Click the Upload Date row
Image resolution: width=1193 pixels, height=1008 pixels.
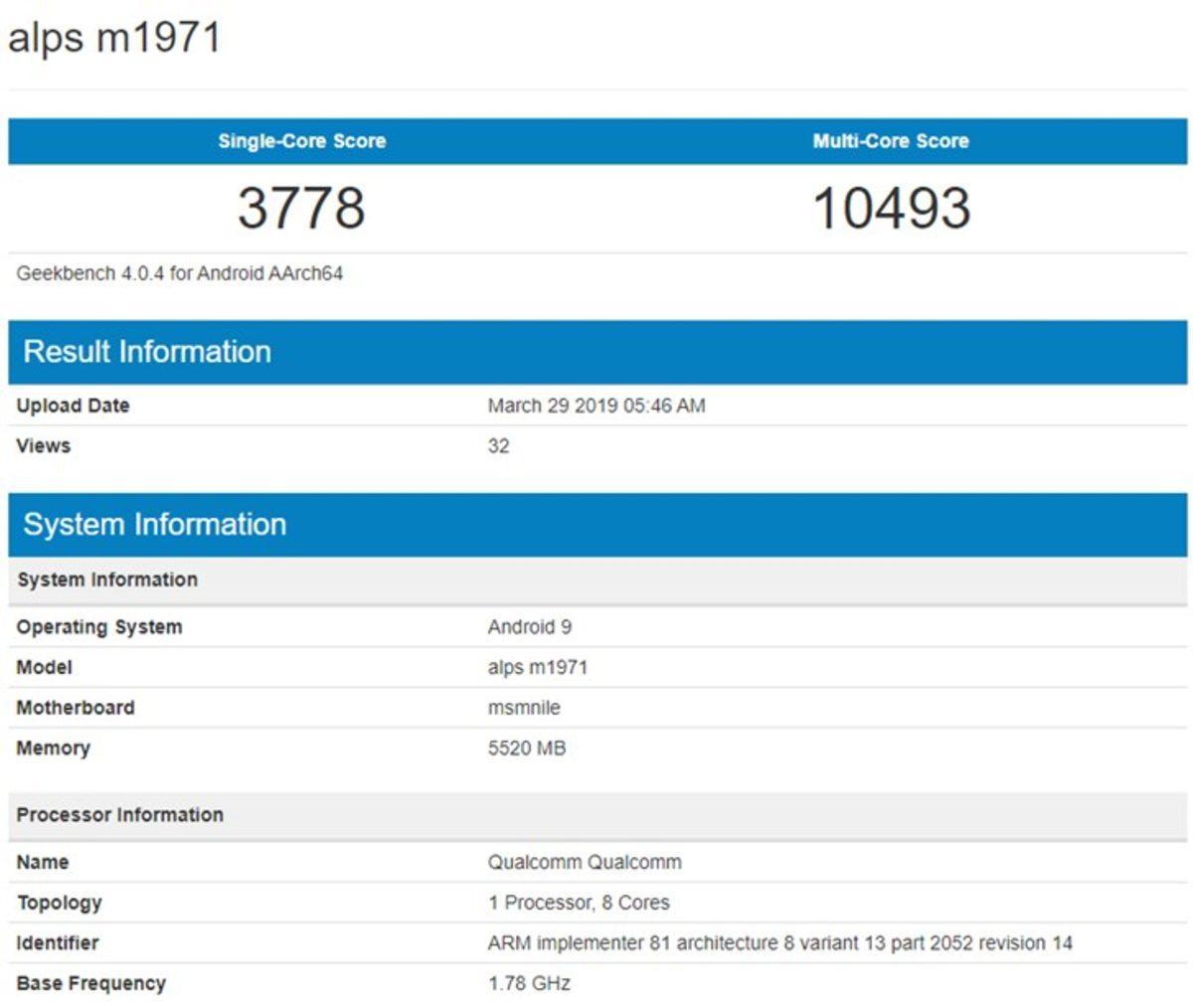[x=72, y=406]
